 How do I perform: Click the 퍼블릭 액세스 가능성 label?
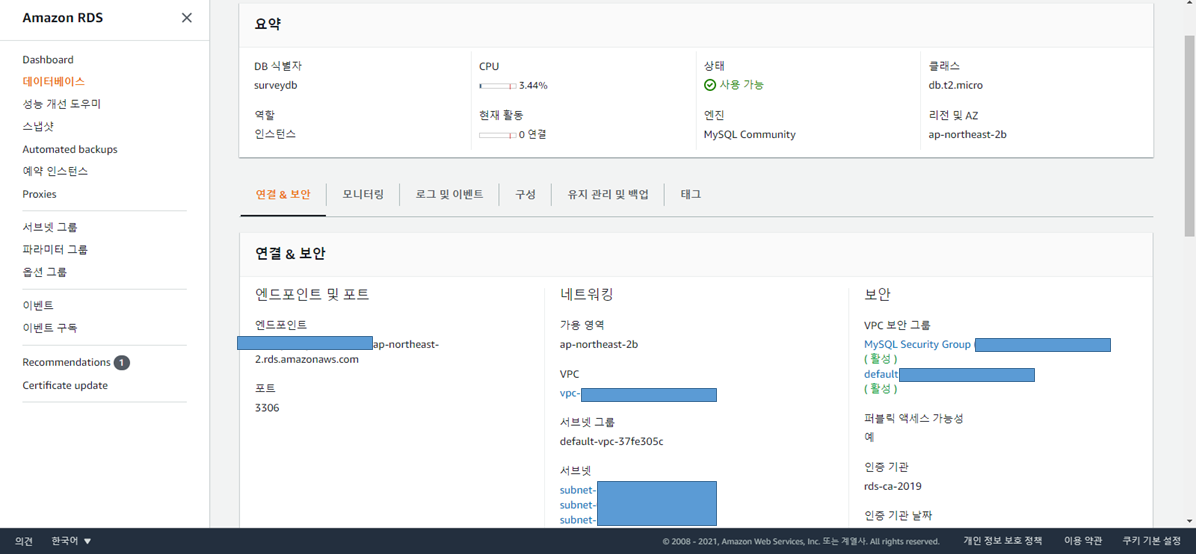[x=914, y=418]
